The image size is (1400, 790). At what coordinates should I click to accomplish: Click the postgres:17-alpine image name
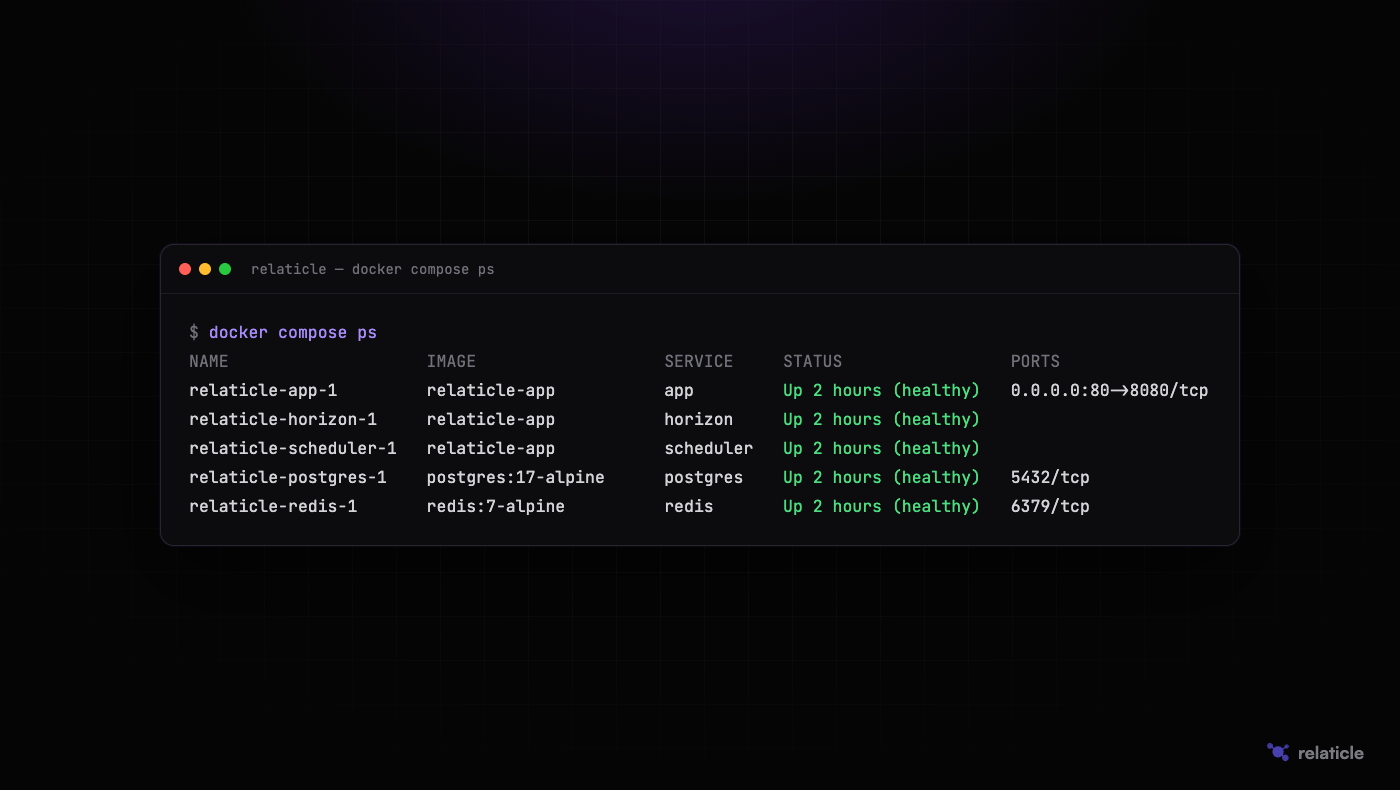click(516, 477)
